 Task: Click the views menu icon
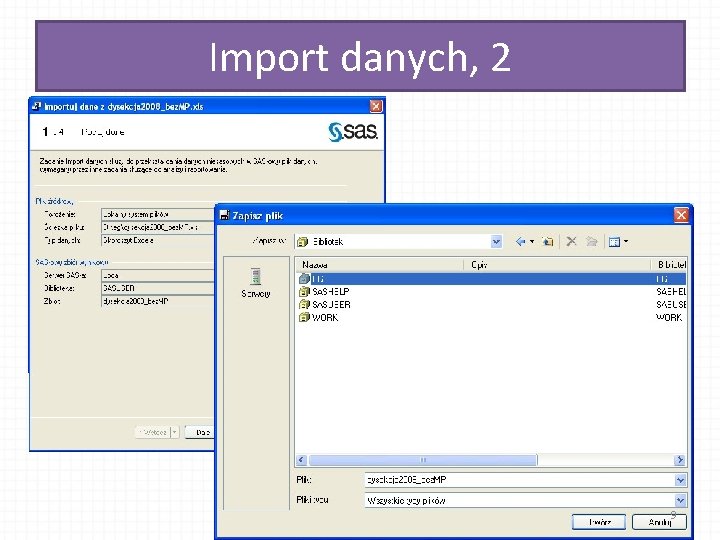click(x=614, y=242)
